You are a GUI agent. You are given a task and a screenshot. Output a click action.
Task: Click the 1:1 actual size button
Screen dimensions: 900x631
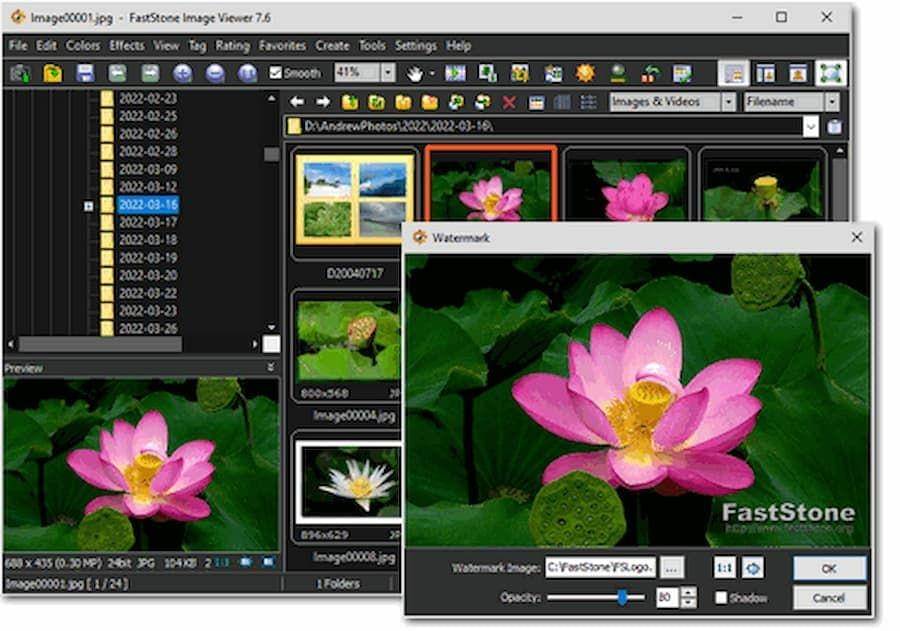pyautogui.click(x=723, y=568)
